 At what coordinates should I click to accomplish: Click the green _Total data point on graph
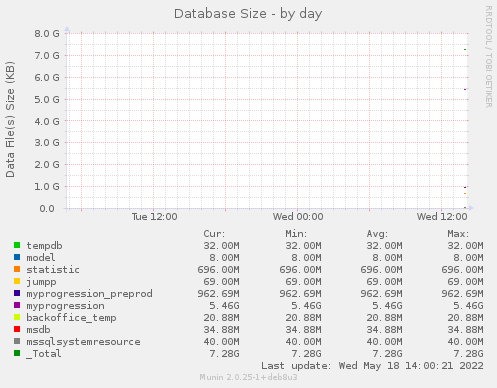pyautogui.click(x=465, y=50)
